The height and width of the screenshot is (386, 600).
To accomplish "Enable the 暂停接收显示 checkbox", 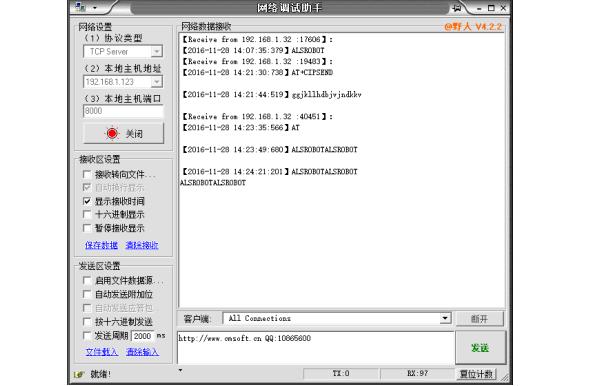I will 87,228.
